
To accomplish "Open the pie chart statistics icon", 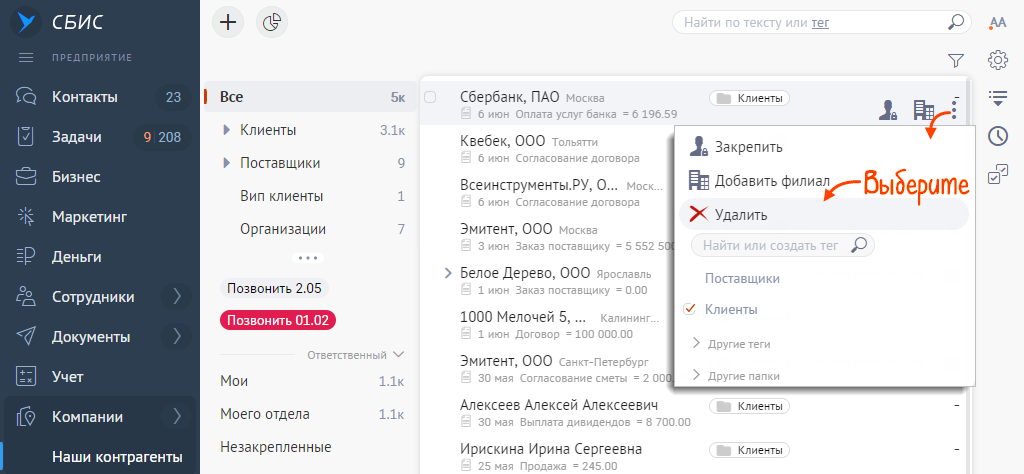I will coord(272,22).
